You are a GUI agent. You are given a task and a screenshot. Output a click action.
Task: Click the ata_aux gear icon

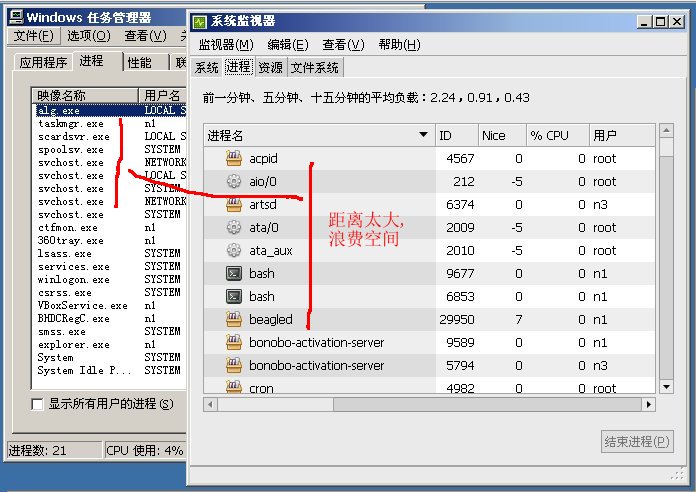[234, 250]
